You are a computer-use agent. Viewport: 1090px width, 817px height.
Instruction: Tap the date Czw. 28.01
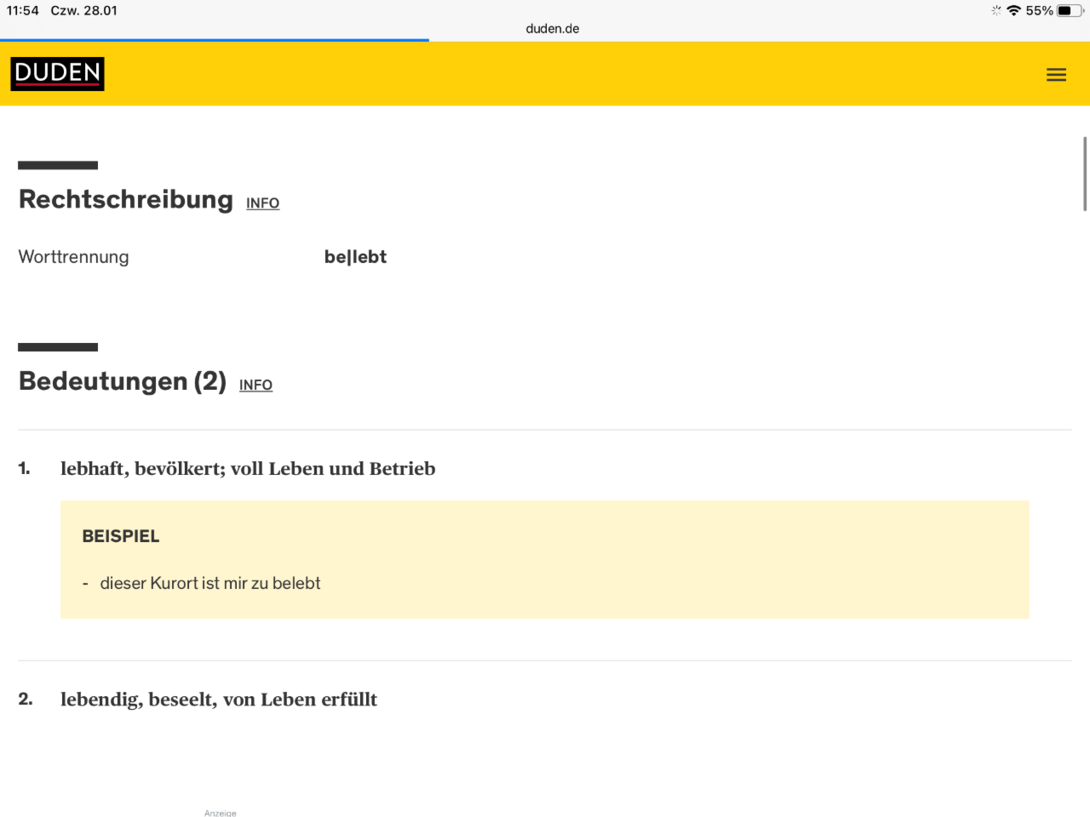[84, 10]
